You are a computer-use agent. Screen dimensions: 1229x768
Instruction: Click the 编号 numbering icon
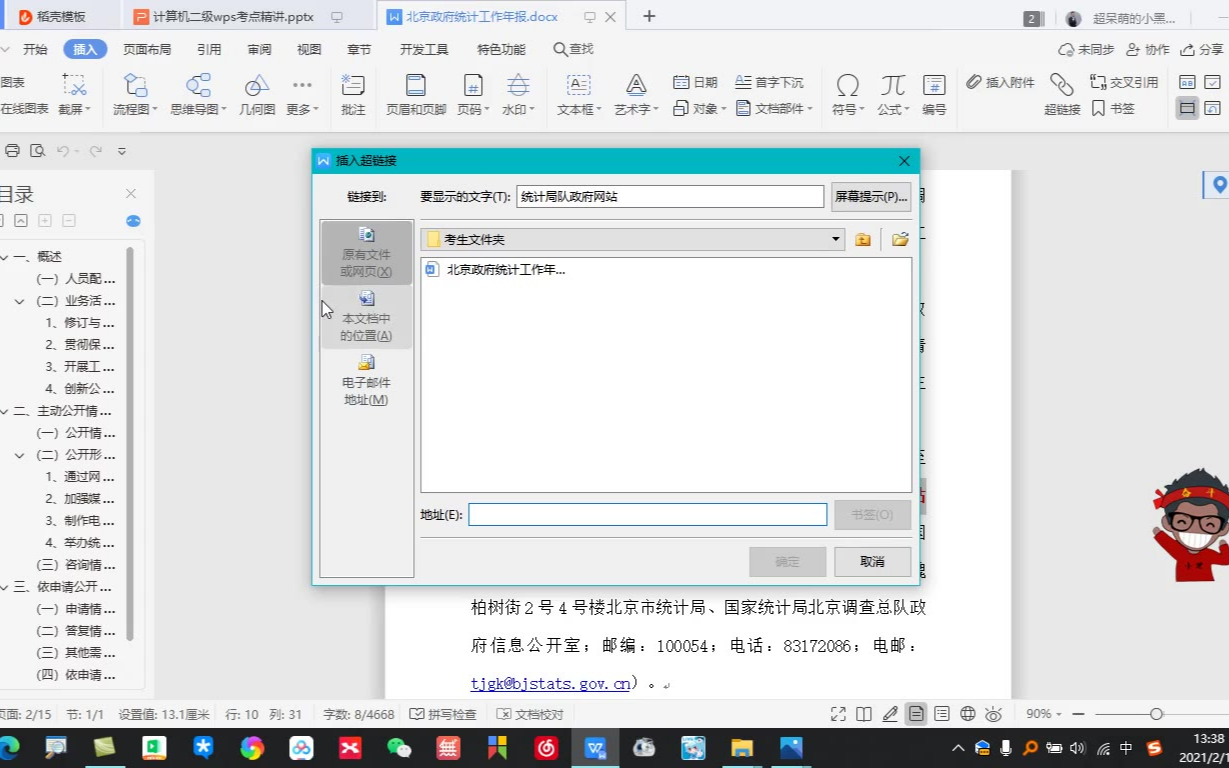point(934,94)
